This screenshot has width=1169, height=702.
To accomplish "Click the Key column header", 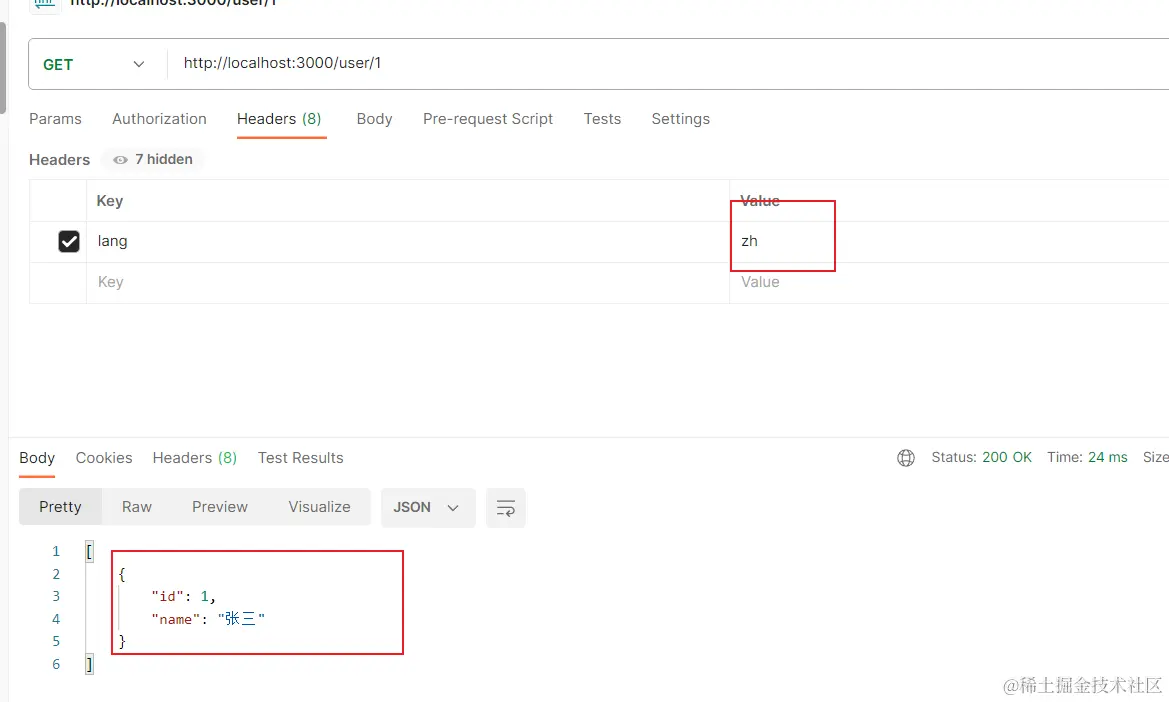I will pyautogui.click(x=110, y=201).
